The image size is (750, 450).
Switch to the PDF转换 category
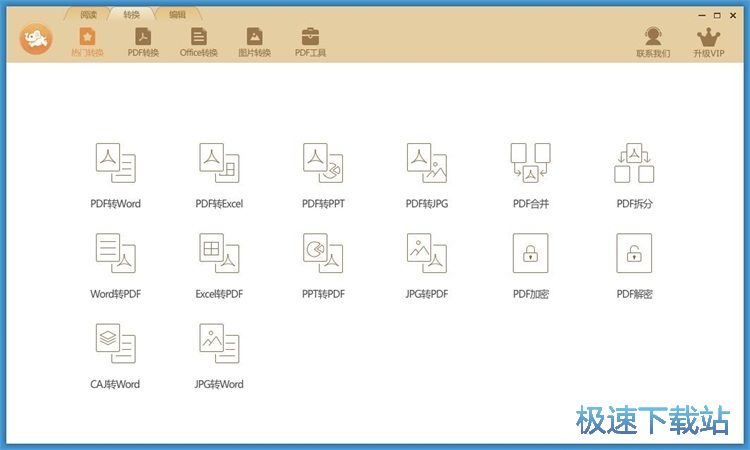pyautogui.click(x=143, y=42)
